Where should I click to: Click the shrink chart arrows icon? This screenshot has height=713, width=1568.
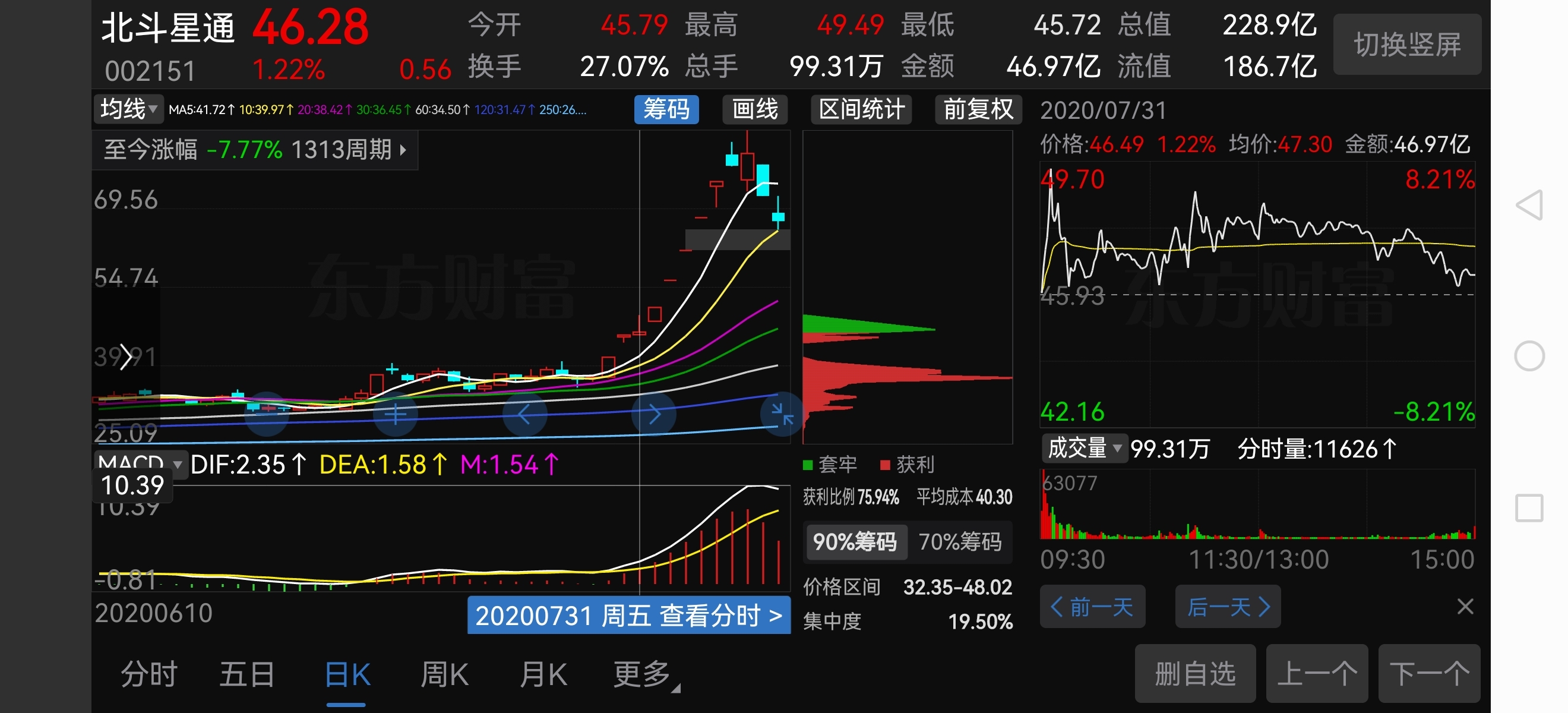click(782, 415)
